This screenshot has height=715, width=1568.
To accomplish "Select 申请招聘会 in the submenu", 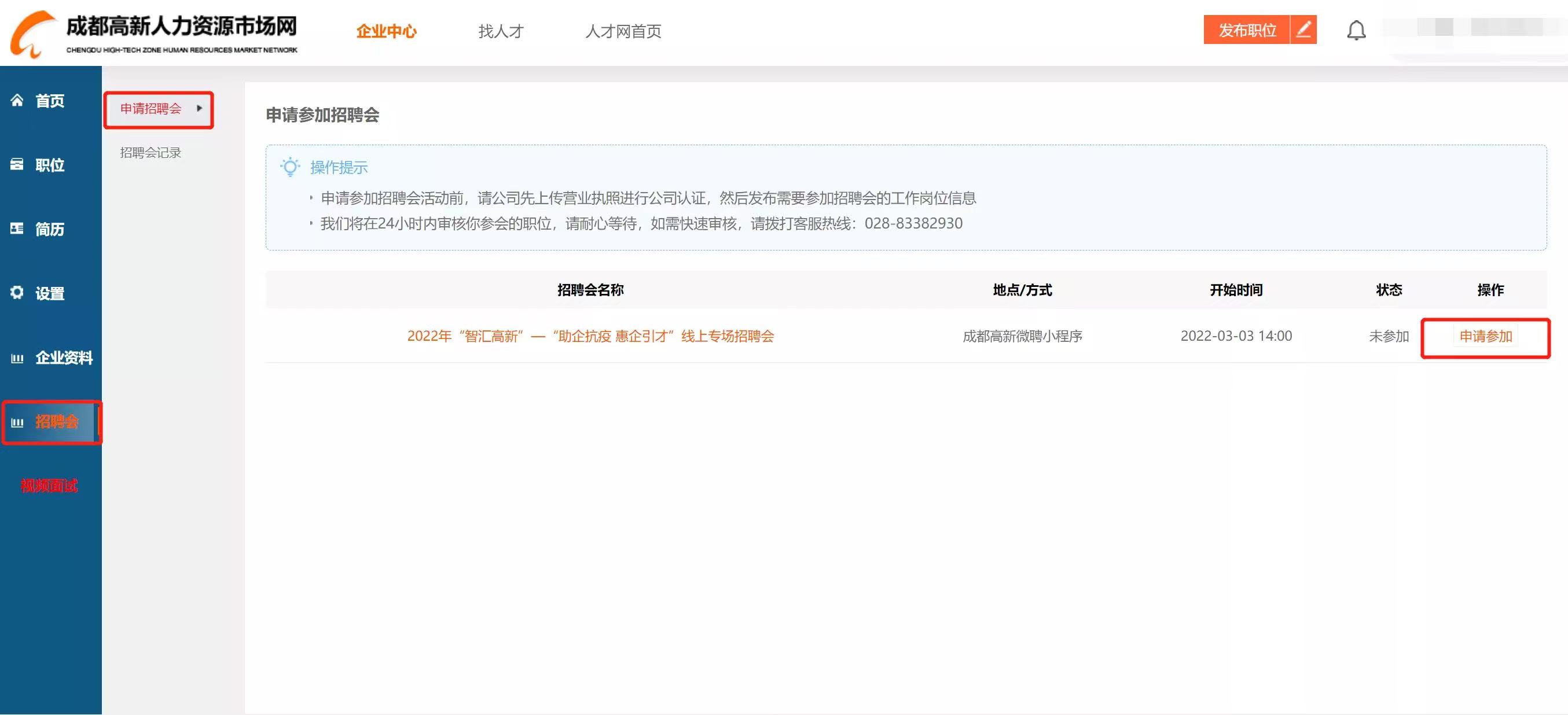I will coord(150,109).
